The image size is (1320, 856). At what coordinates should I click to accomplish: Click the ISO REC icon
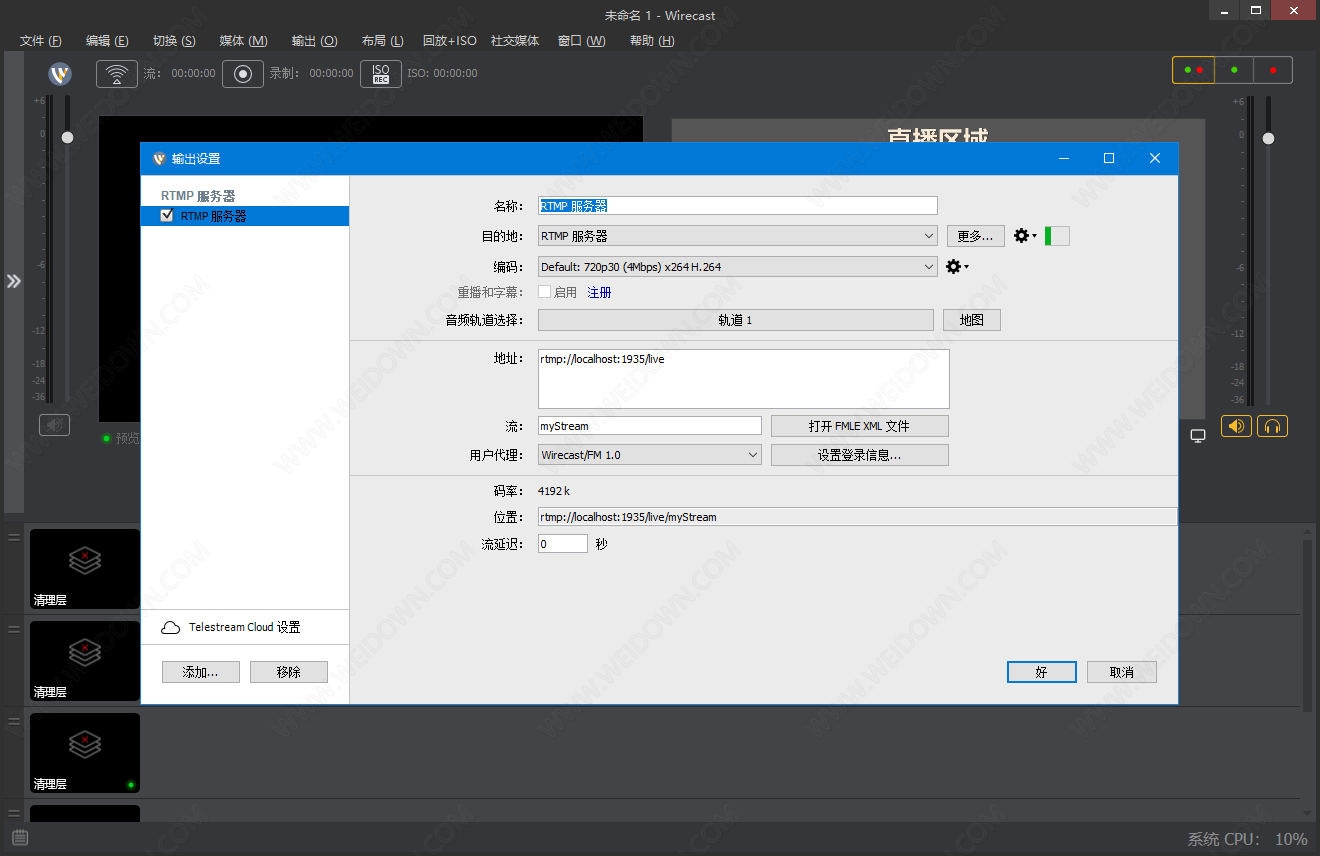[x=381, y=74]
